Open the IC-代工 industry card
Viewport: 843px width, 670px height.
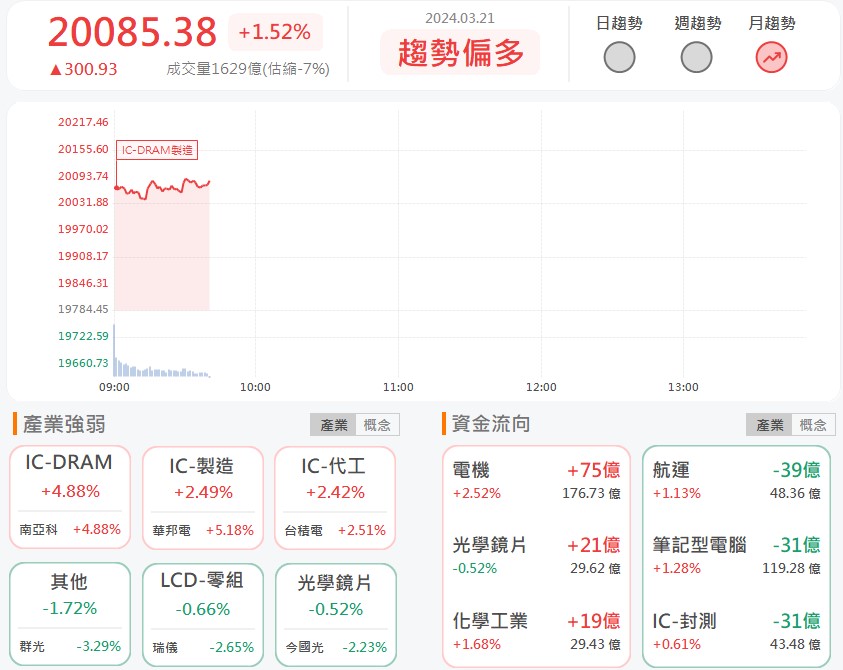click(335, 497)
